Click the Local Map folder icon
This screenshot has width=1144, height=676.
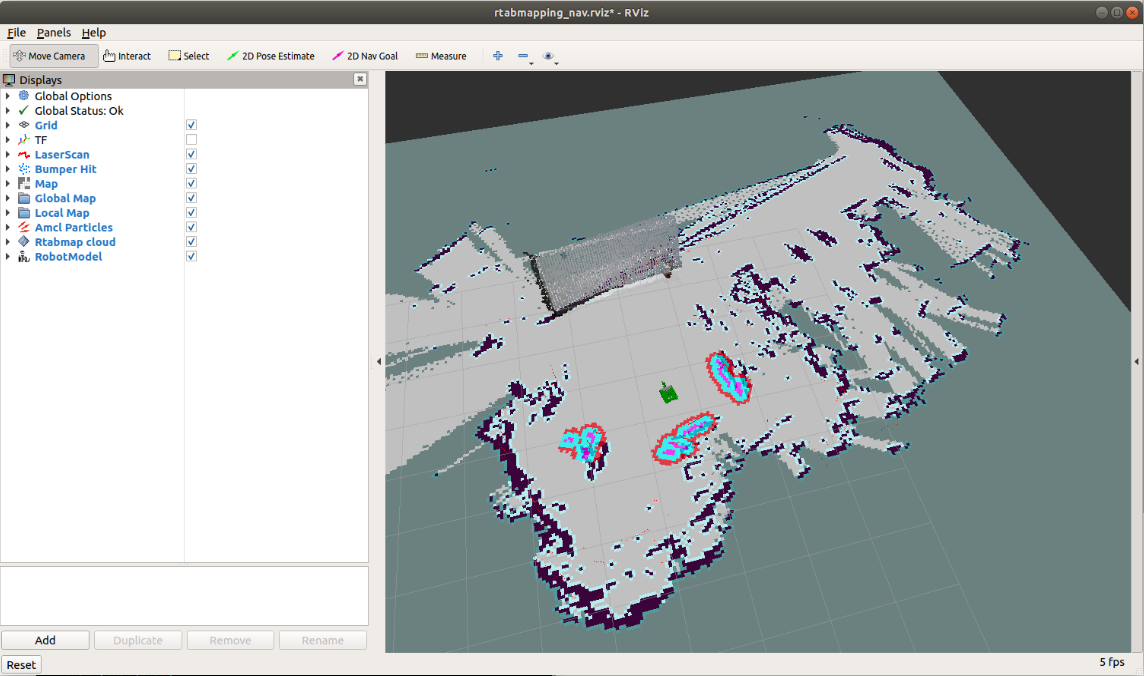(24, 212)
